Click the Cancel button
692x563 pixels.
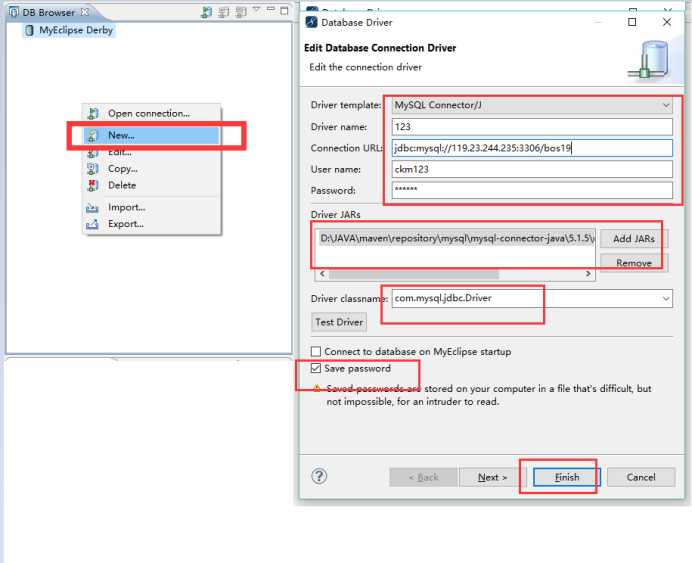click(x=641, y=477)
